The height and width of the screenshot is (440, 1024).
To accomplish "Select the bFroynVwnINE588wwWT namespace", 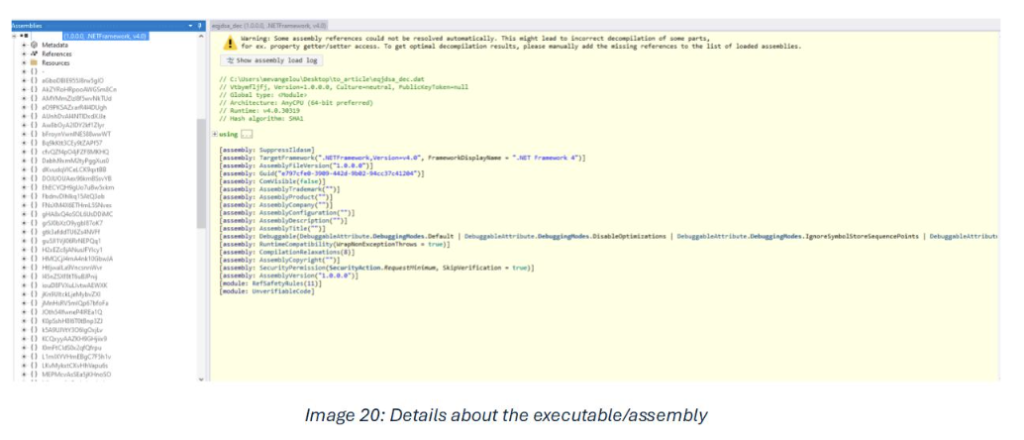I will click(76, 133).
